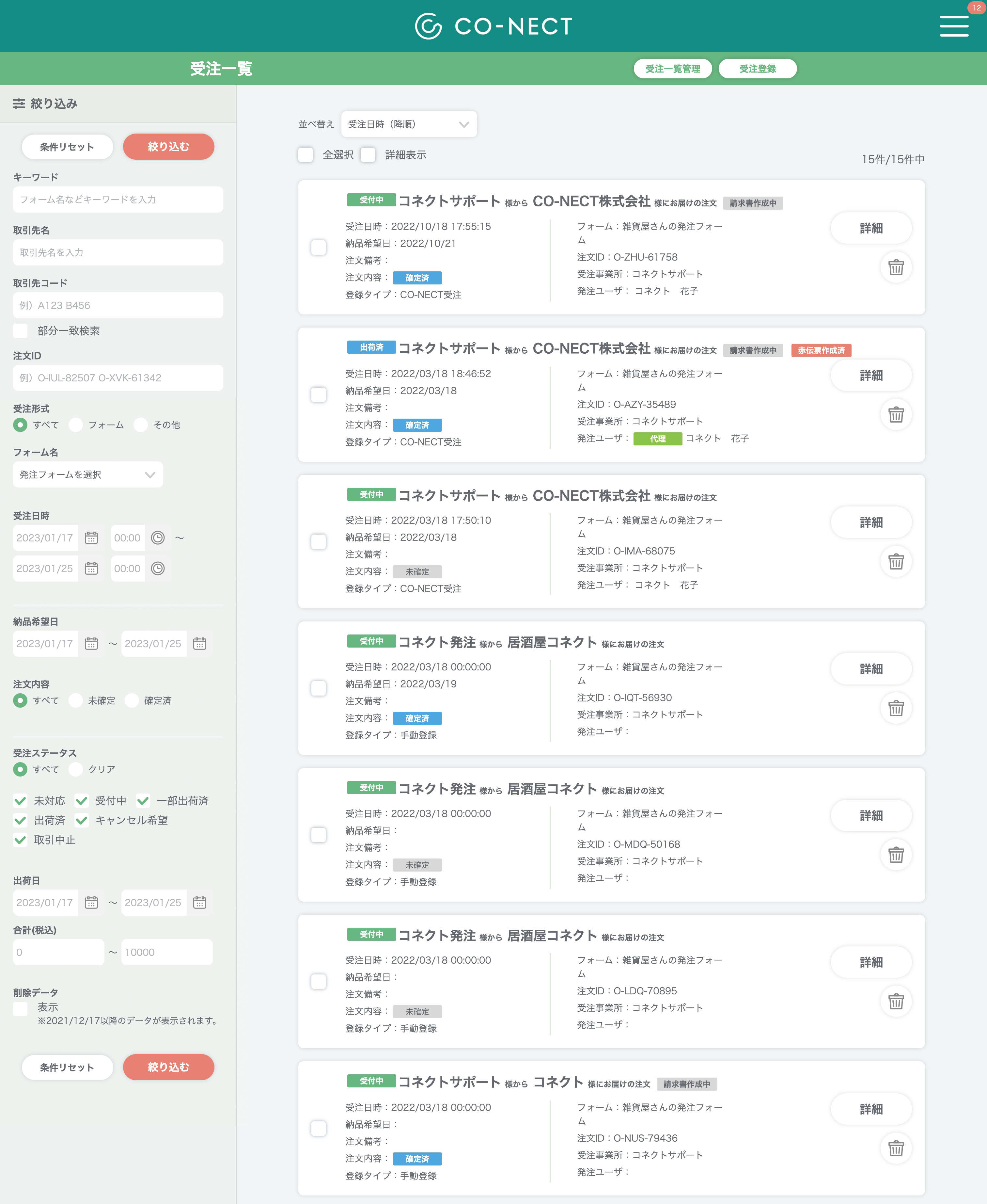Viewport: 987px width, 1204px height.
Task: Open the 並べ替え sort dropdown
Action: (409, 124)
